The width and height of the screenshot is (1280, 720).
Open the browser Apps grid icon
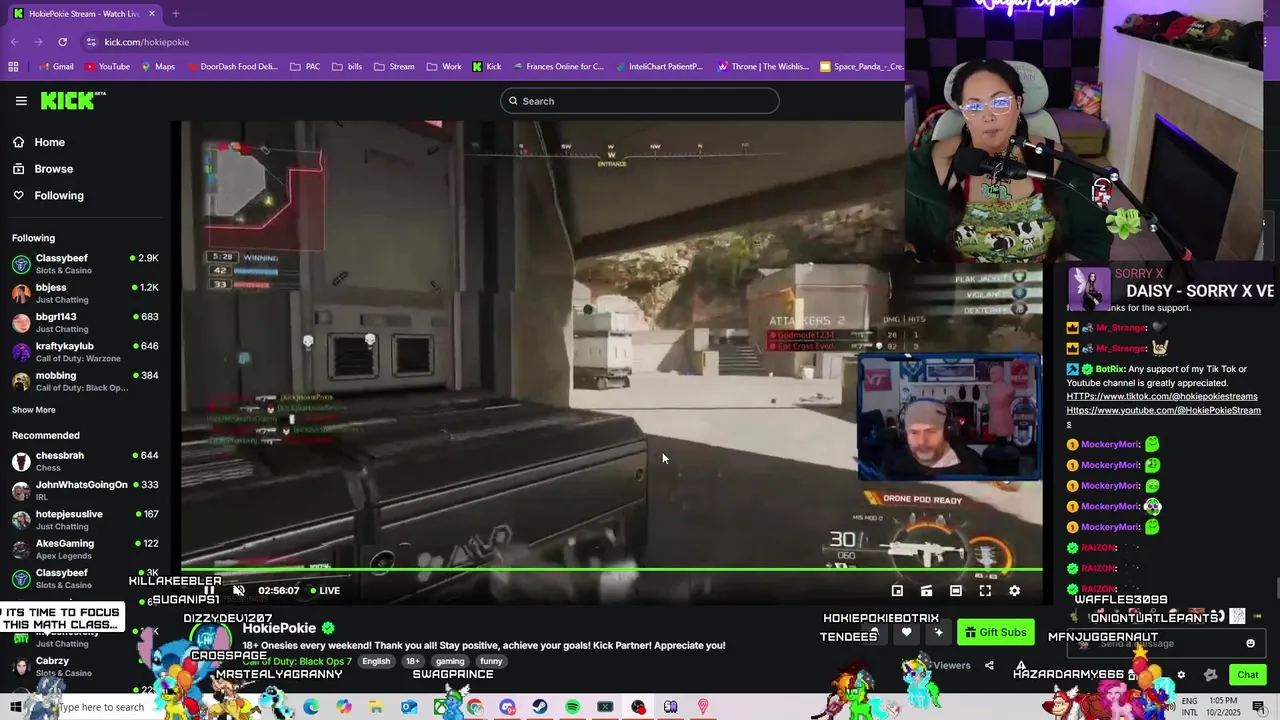(x=13, y=67)
